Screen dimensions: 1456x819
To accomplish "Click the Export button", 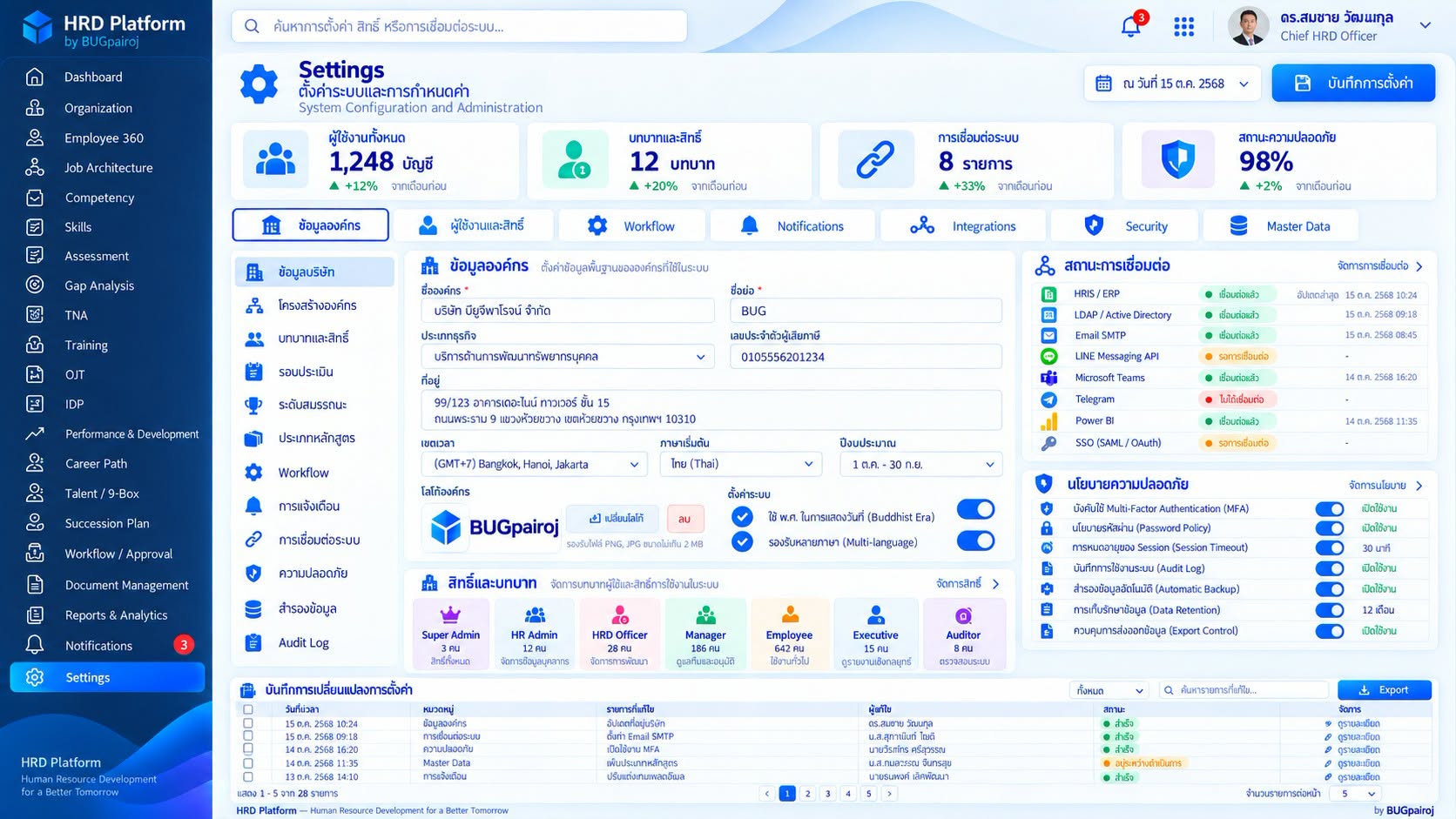I will [x=1385, y=690].
